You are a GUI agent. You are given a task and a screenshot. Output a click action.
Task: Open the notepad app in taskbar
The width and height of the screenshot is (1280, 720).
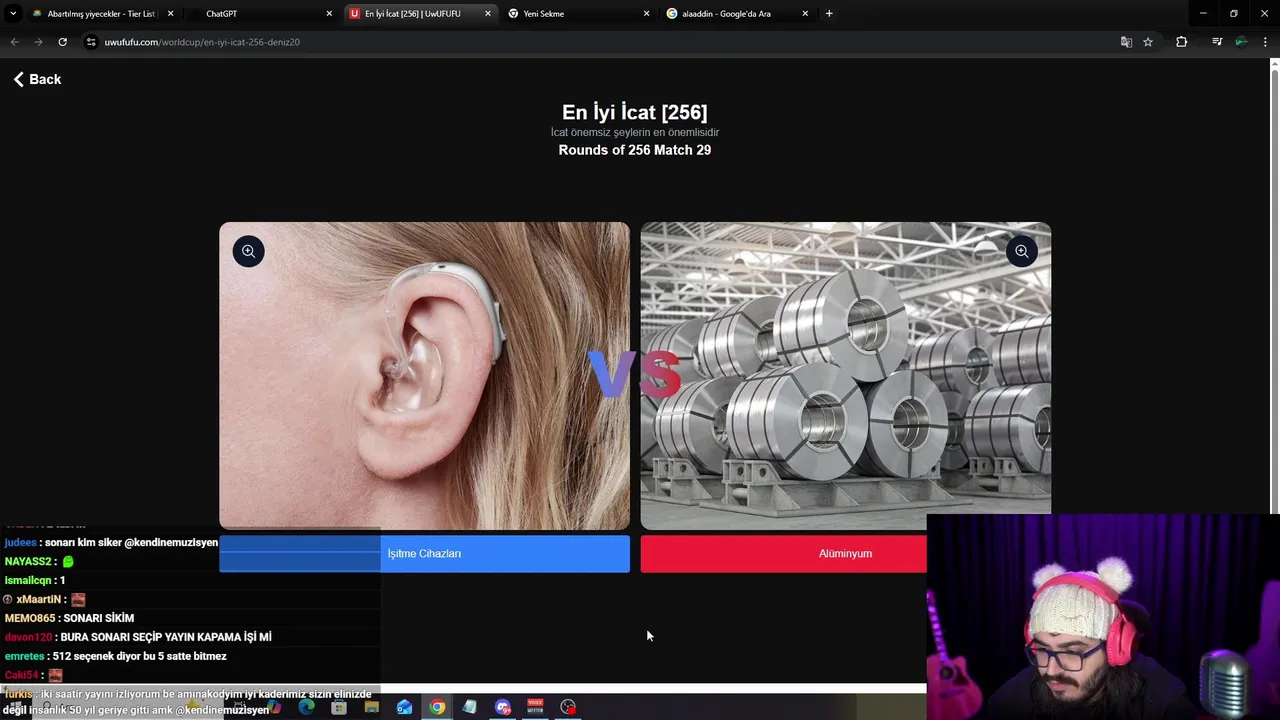coord(469,707)
